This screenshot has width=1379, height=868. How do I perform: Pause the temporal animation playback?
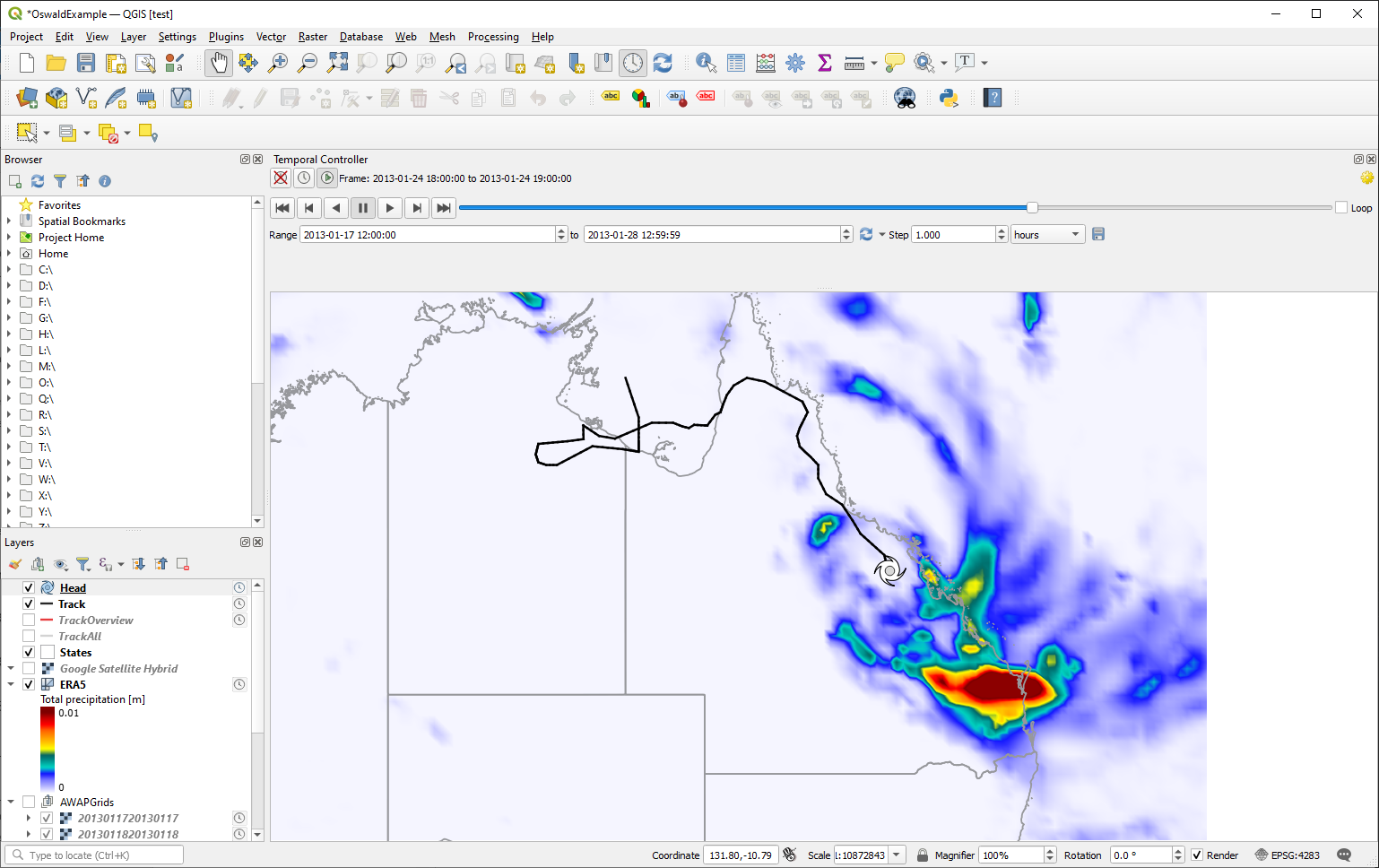coord(363,208)
